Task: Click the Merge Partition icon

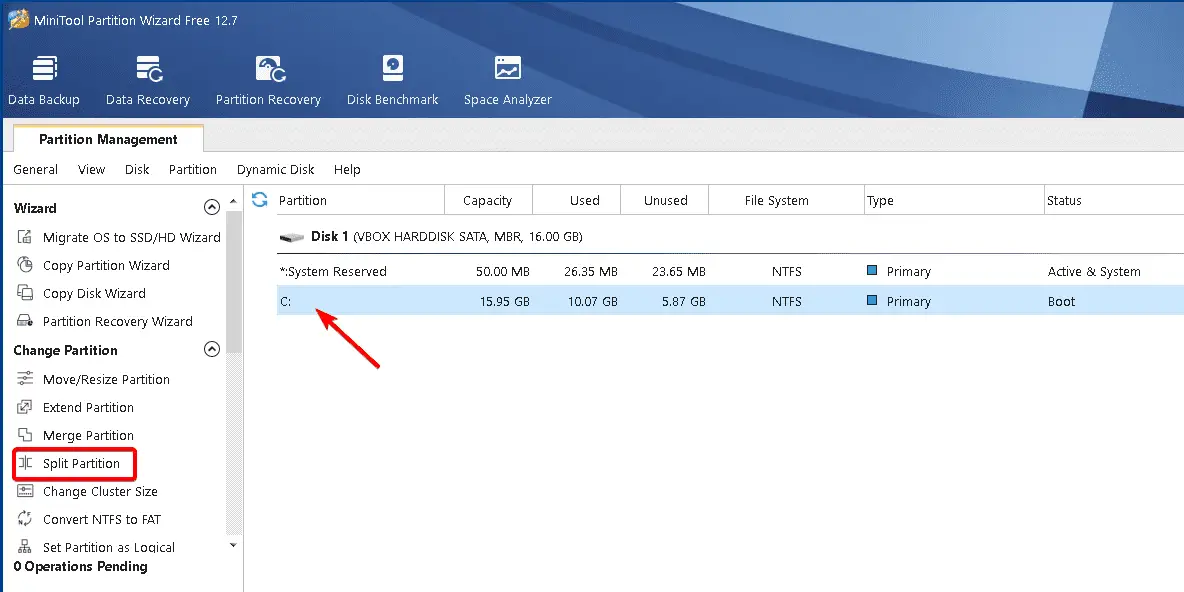Action: tap(25, 435)
